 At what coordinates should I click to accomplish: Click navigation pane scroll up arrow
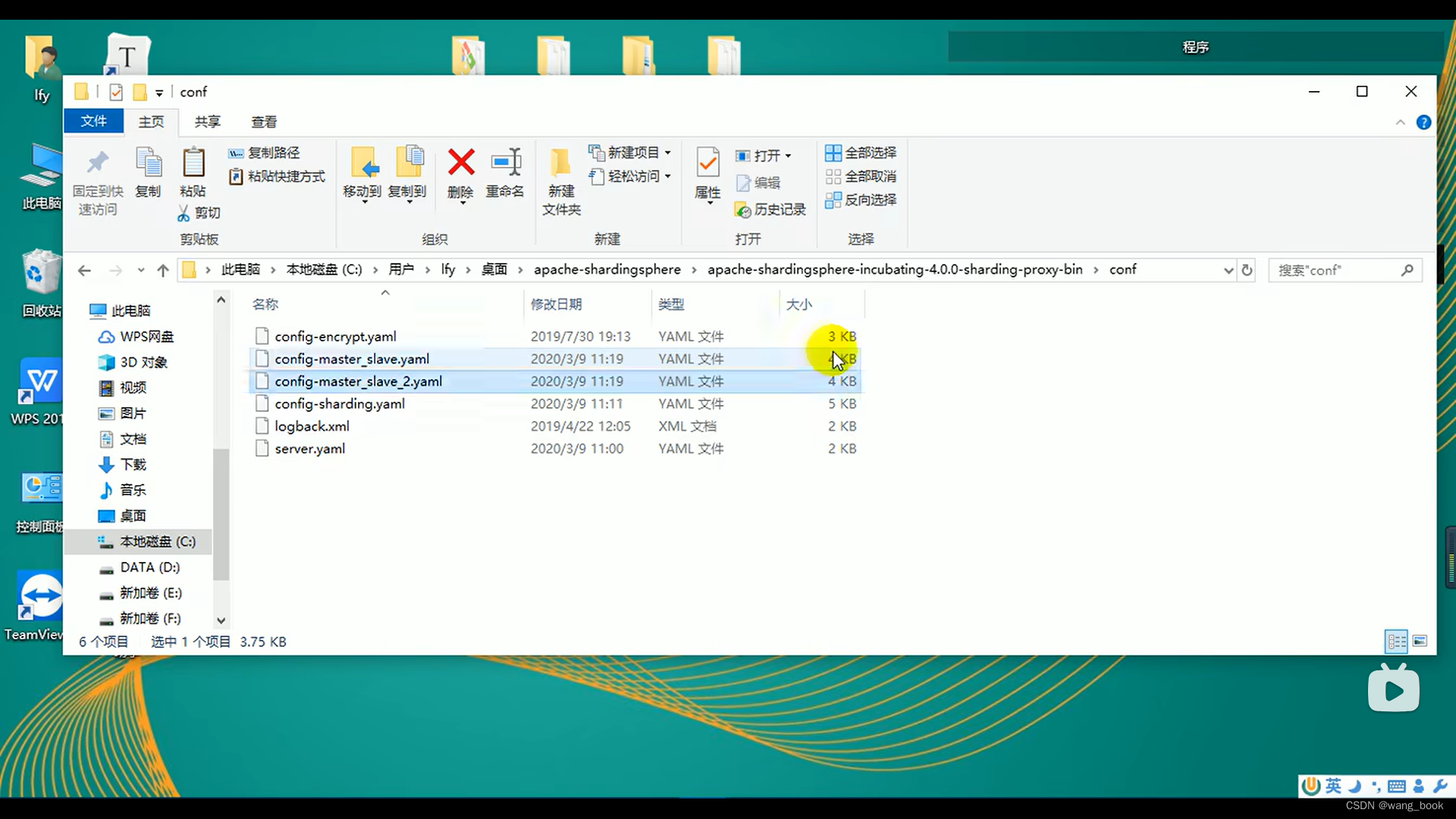[x=221, y=300]
